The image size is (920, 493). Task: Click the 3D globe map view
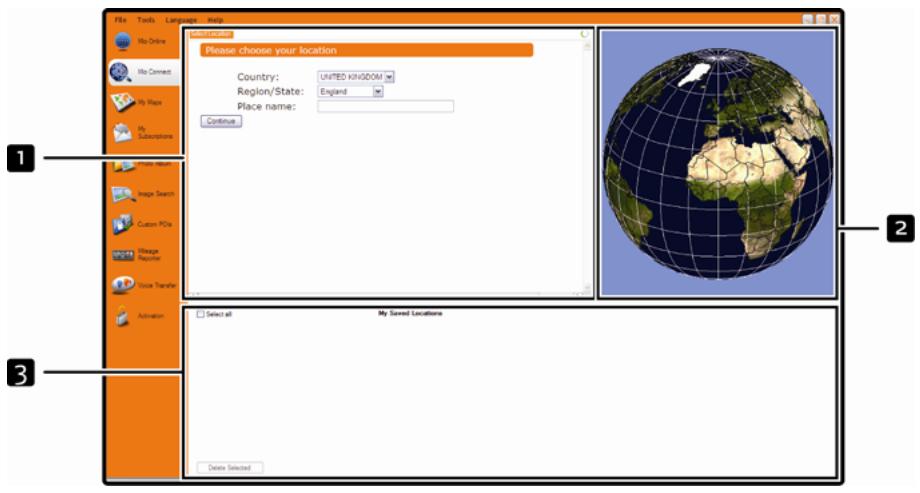pos(717,163)
